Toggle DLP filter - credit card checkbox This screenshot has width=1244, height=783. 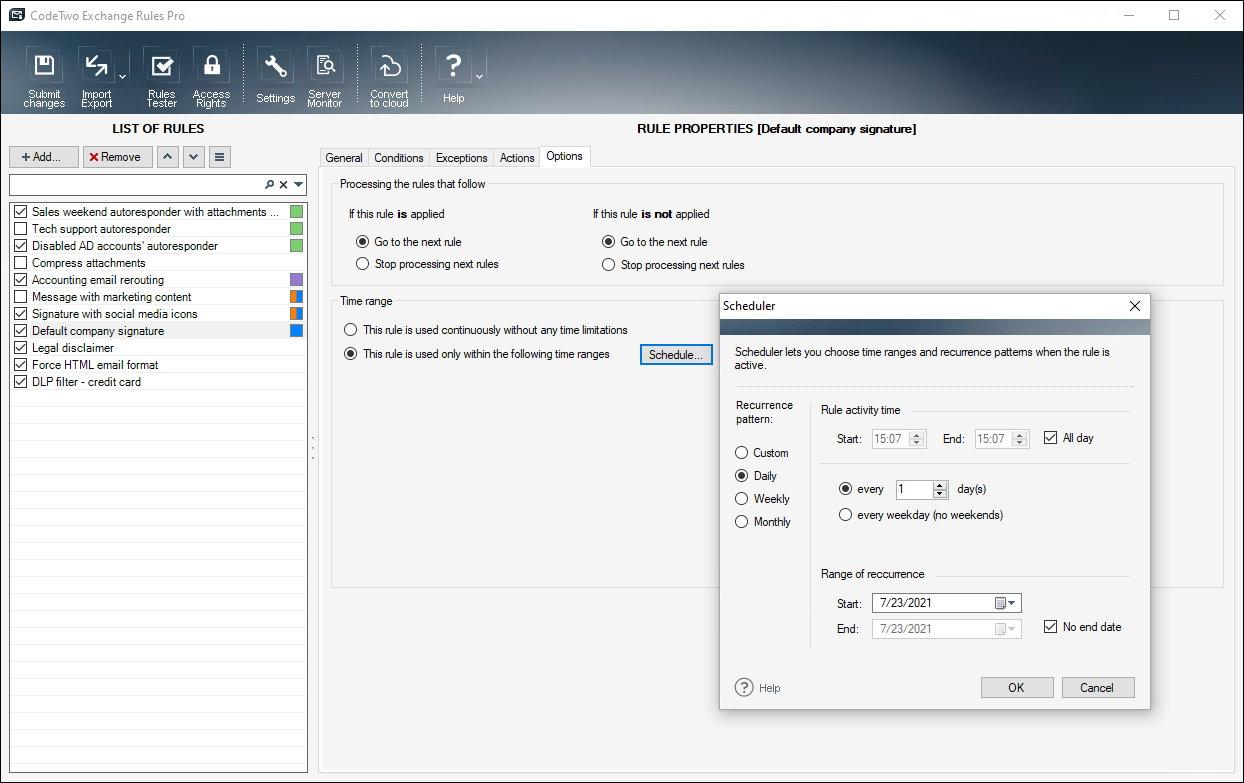pos(21,382)
